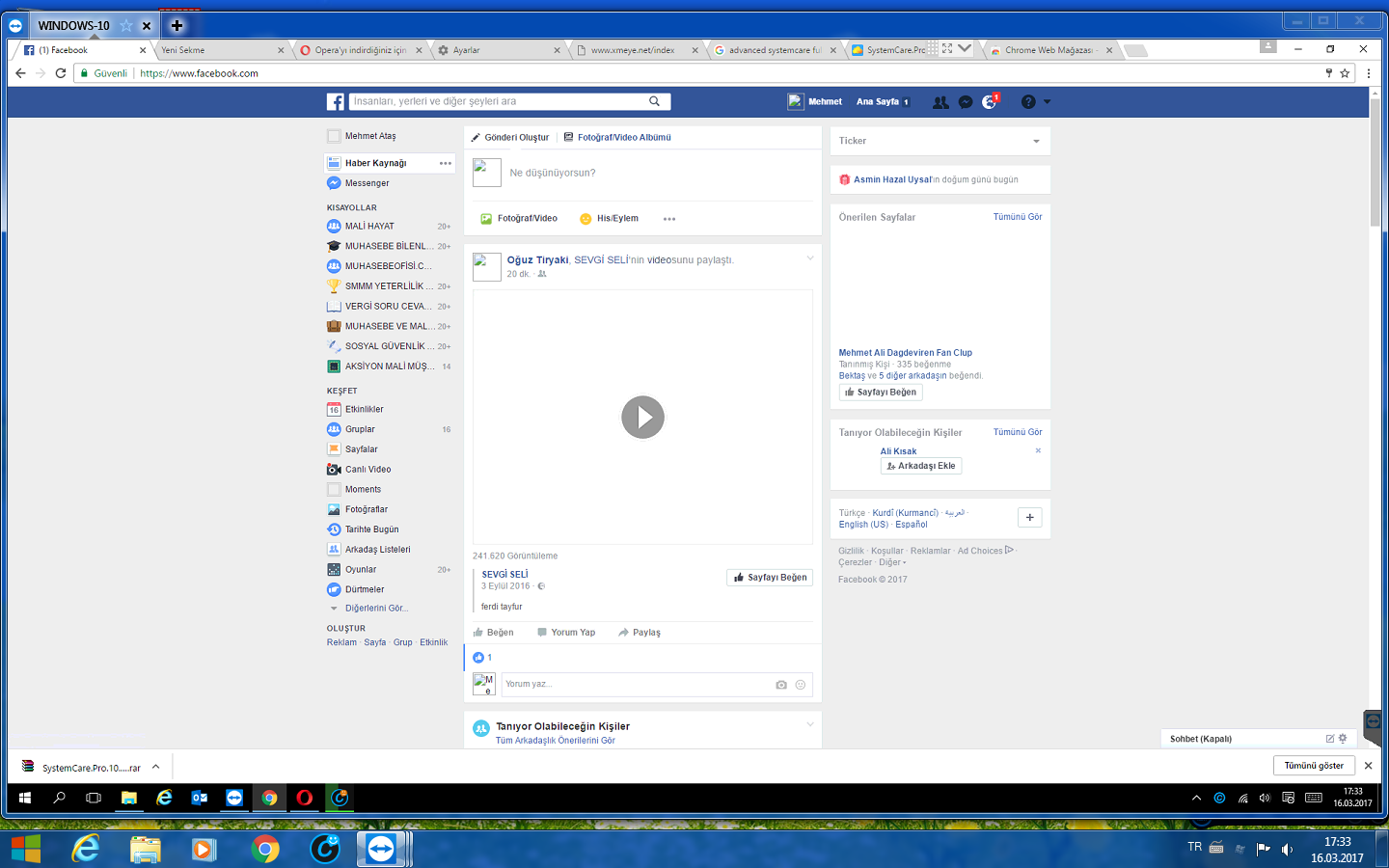Open the Oğuz Tiryaki post options chevron
Screen dimensions: 1389x868
(x=810, y=258)
